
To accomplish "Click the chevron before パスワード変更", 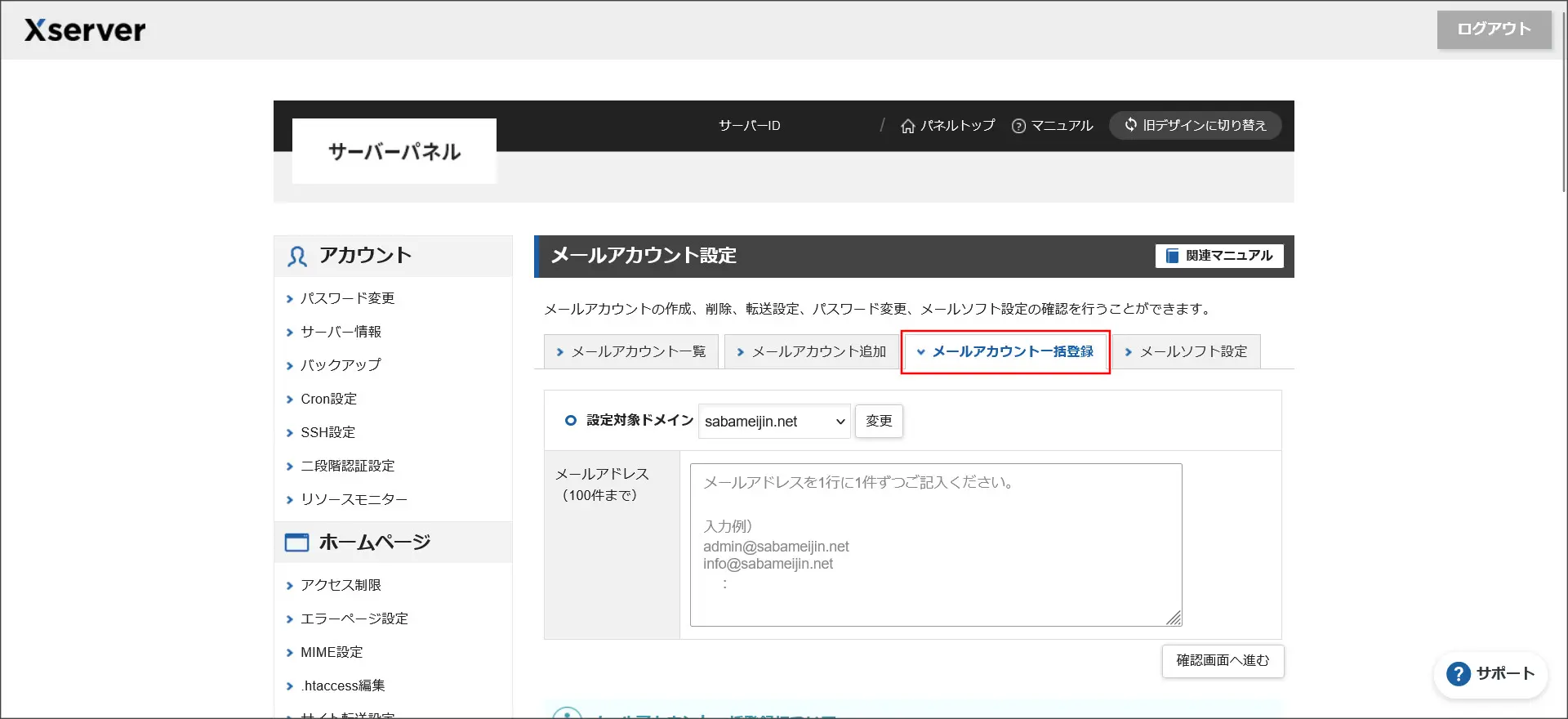I will [x=289, y=299].
